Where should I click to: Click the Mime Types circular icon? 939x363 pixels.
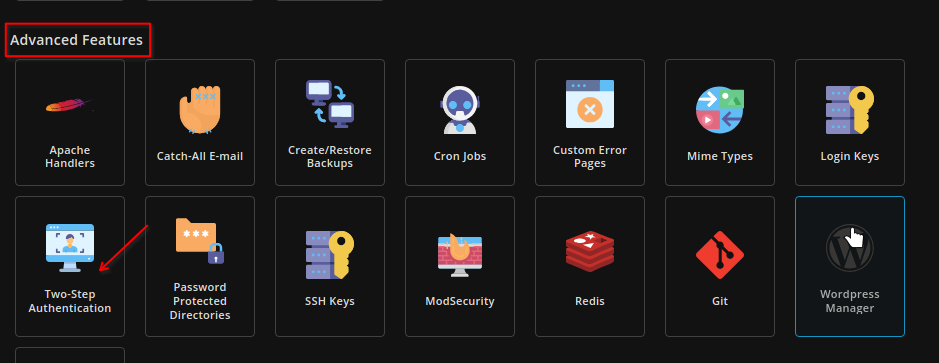(x=720, y=110)
